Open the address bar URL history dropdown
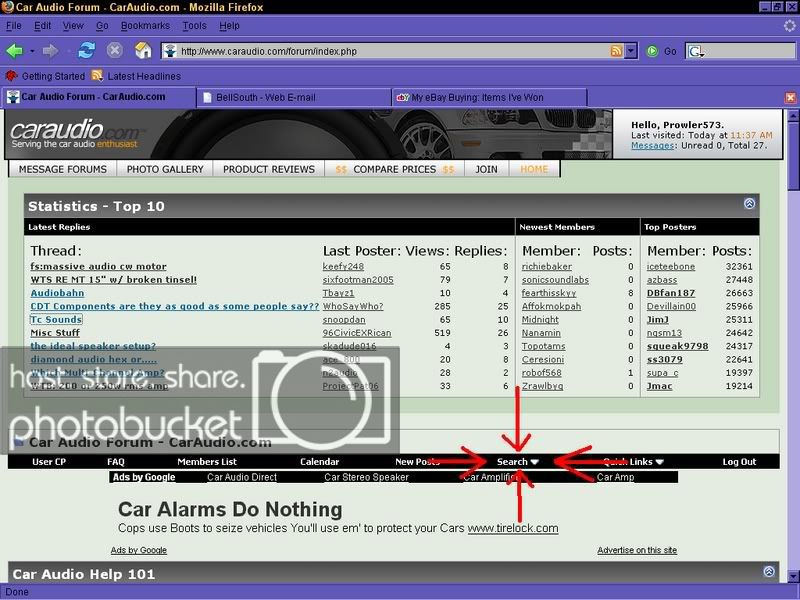Viewport: 800px width, 600px height. [x=631, y=51]
